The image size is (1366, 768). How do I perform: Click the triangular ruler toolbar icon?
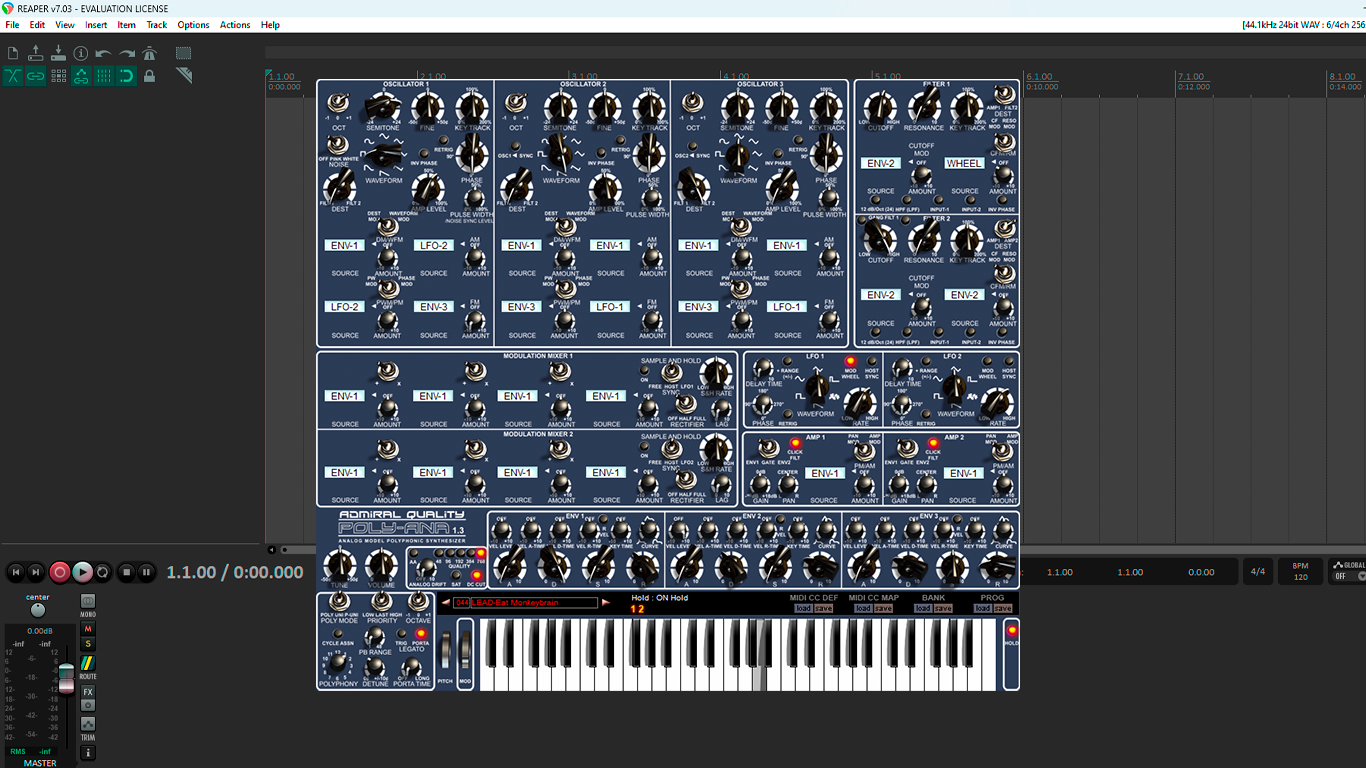[x=184, y=76]
